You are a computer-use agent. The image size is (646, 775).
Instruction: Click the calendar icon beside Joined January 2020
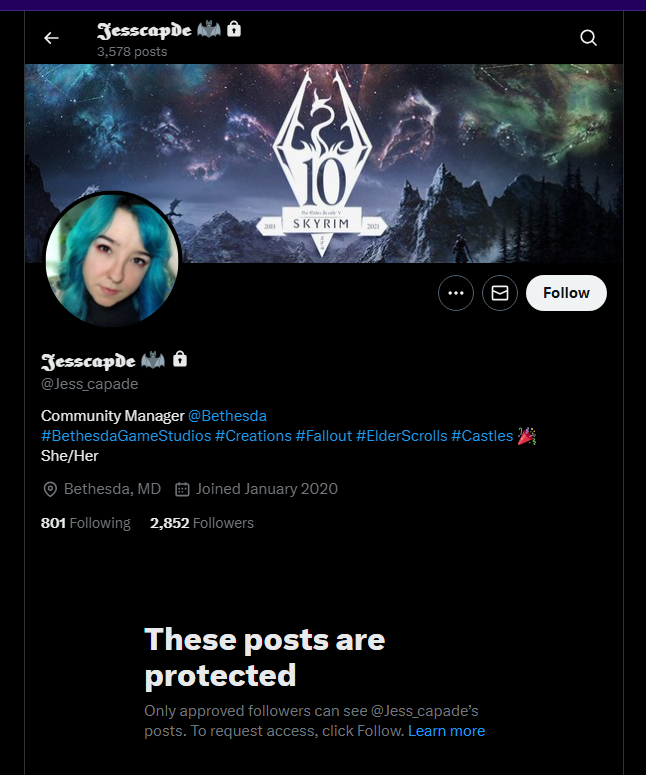182,489
